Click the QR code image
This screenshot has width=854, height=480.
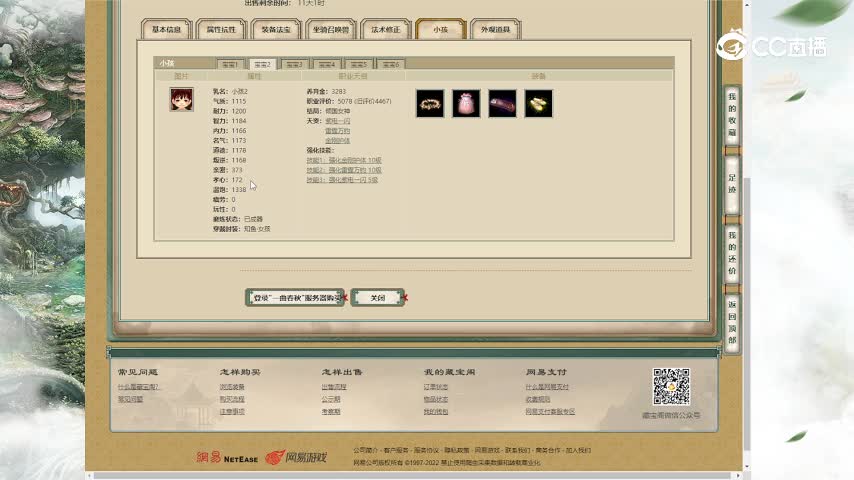pos(671,386)
